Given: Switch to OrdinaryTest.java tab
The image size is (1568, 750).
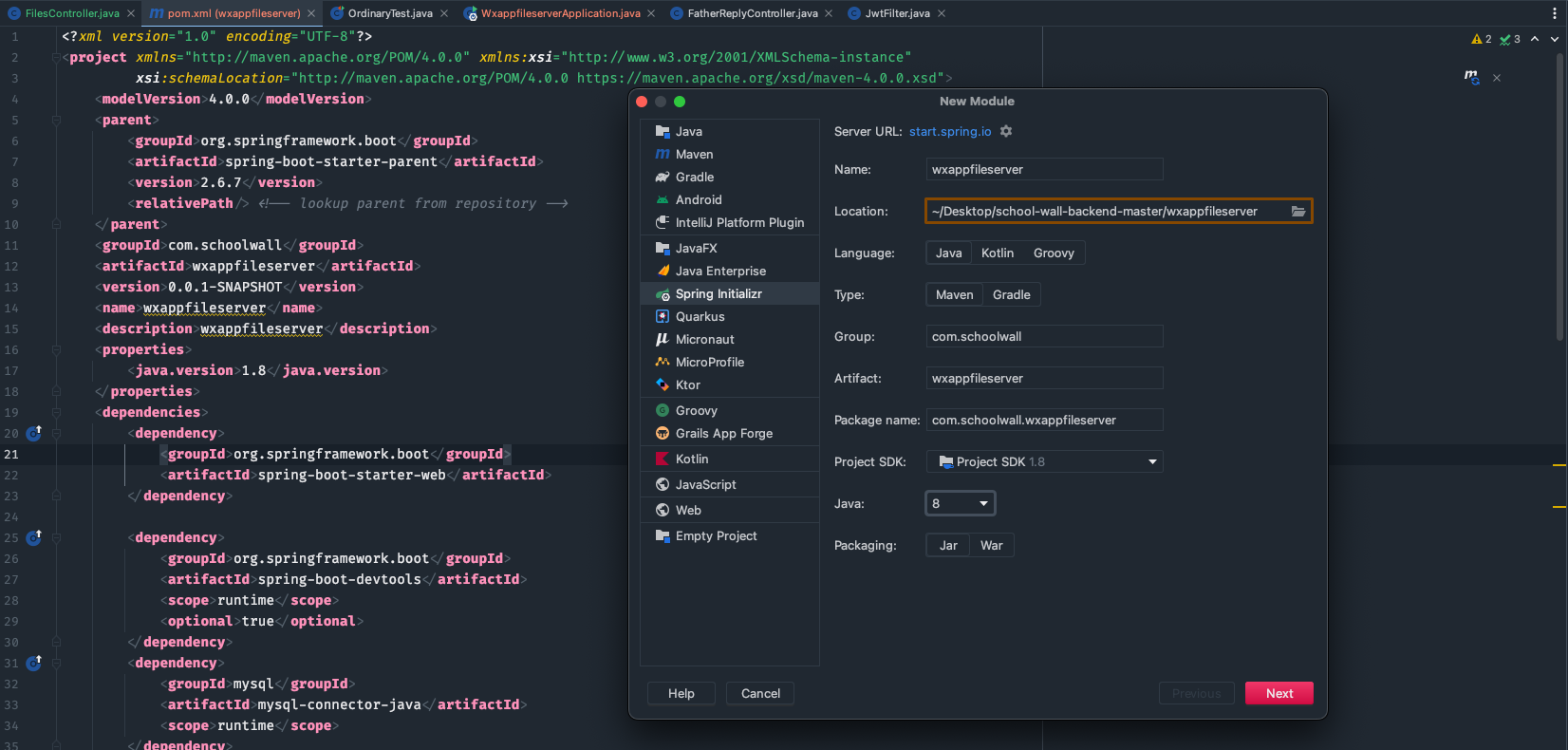Looking at the screenshot, I should tap(389, 13).
